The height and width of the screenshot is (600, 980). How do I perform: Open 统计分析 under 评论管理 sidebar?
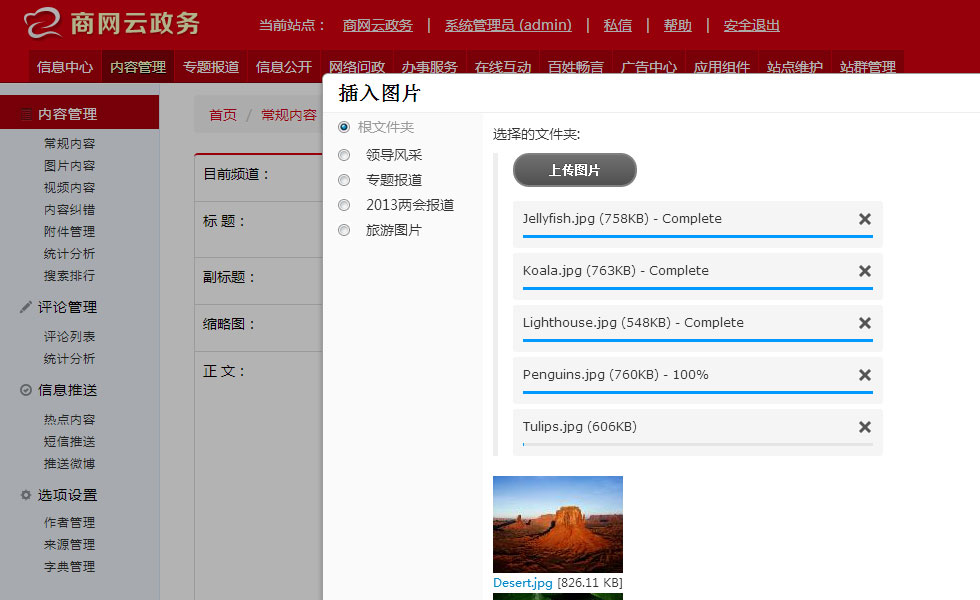(69, 359)
